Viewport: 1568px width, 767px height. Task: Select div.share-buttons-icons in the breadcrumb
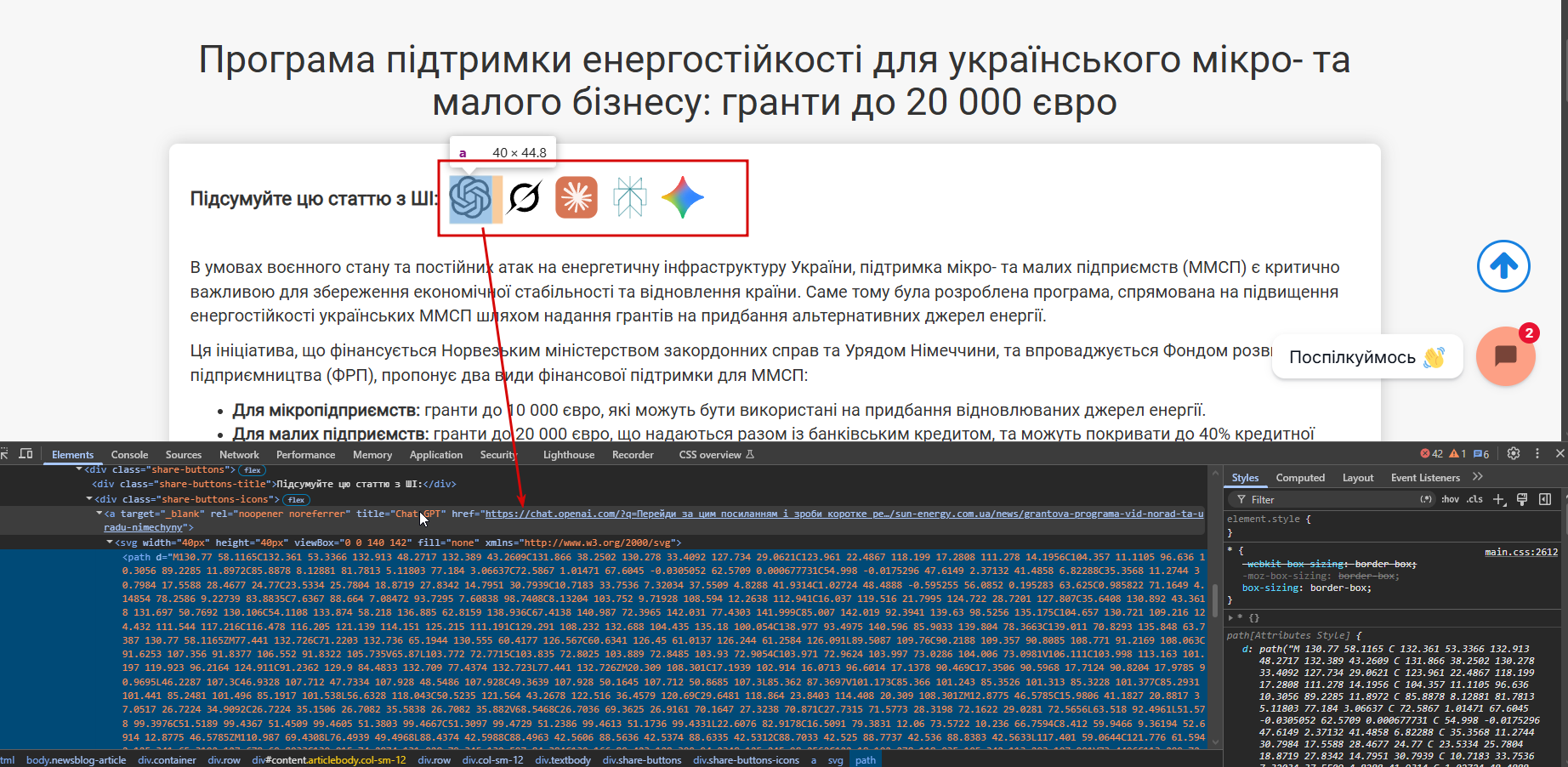pos(746,760)
